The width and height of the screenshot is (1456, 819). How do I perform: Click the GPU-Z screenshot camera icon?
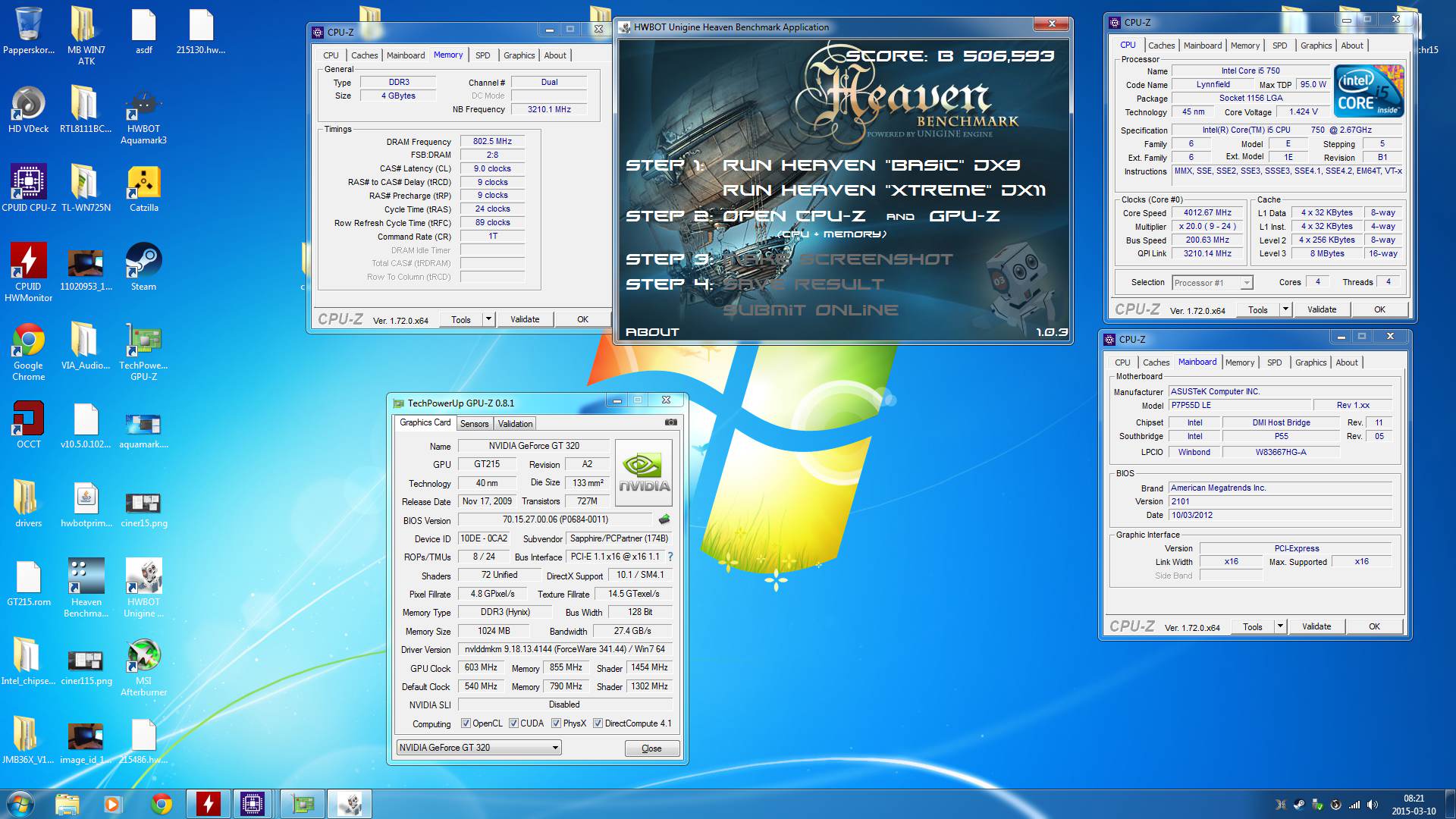(670, 422)
